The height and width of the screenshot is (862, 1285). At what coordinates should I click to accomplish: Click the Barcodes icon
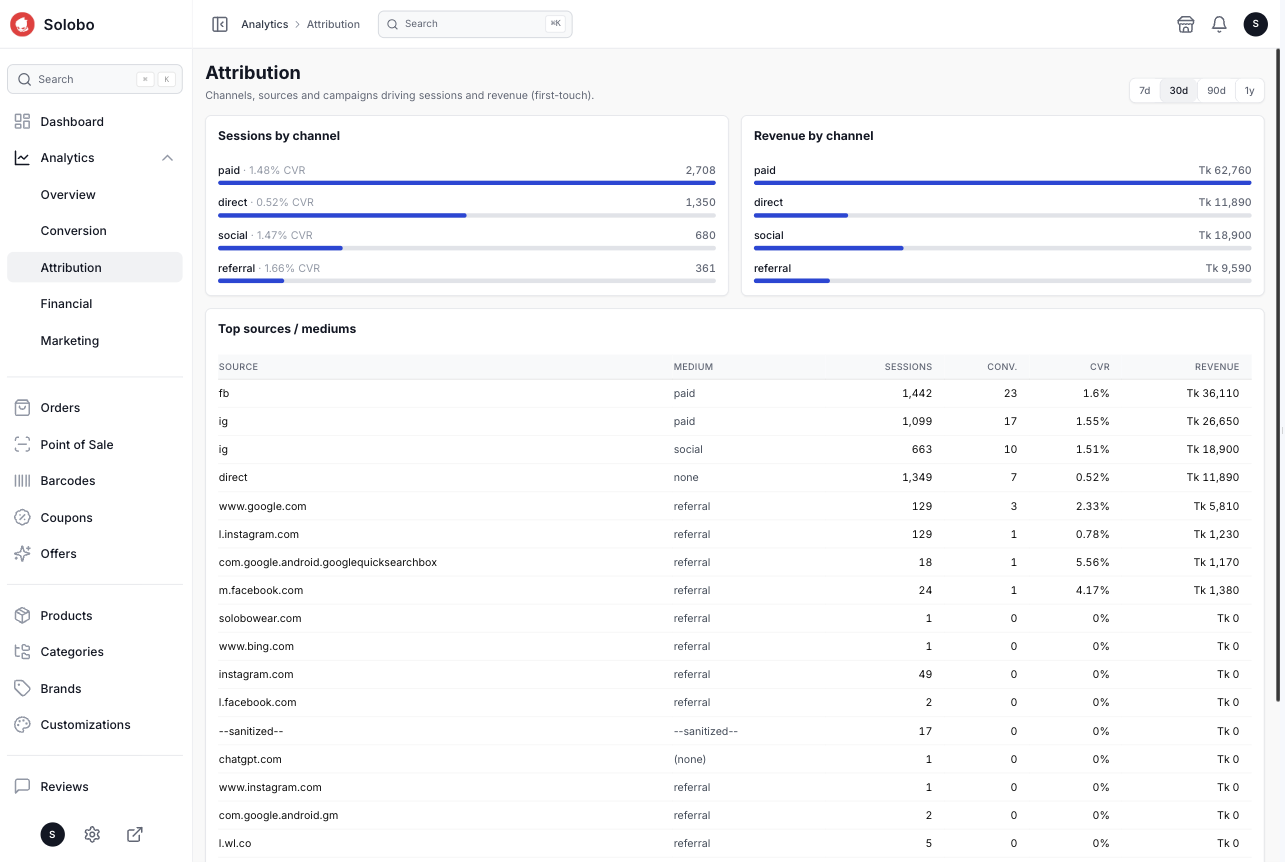pos(22,481)
